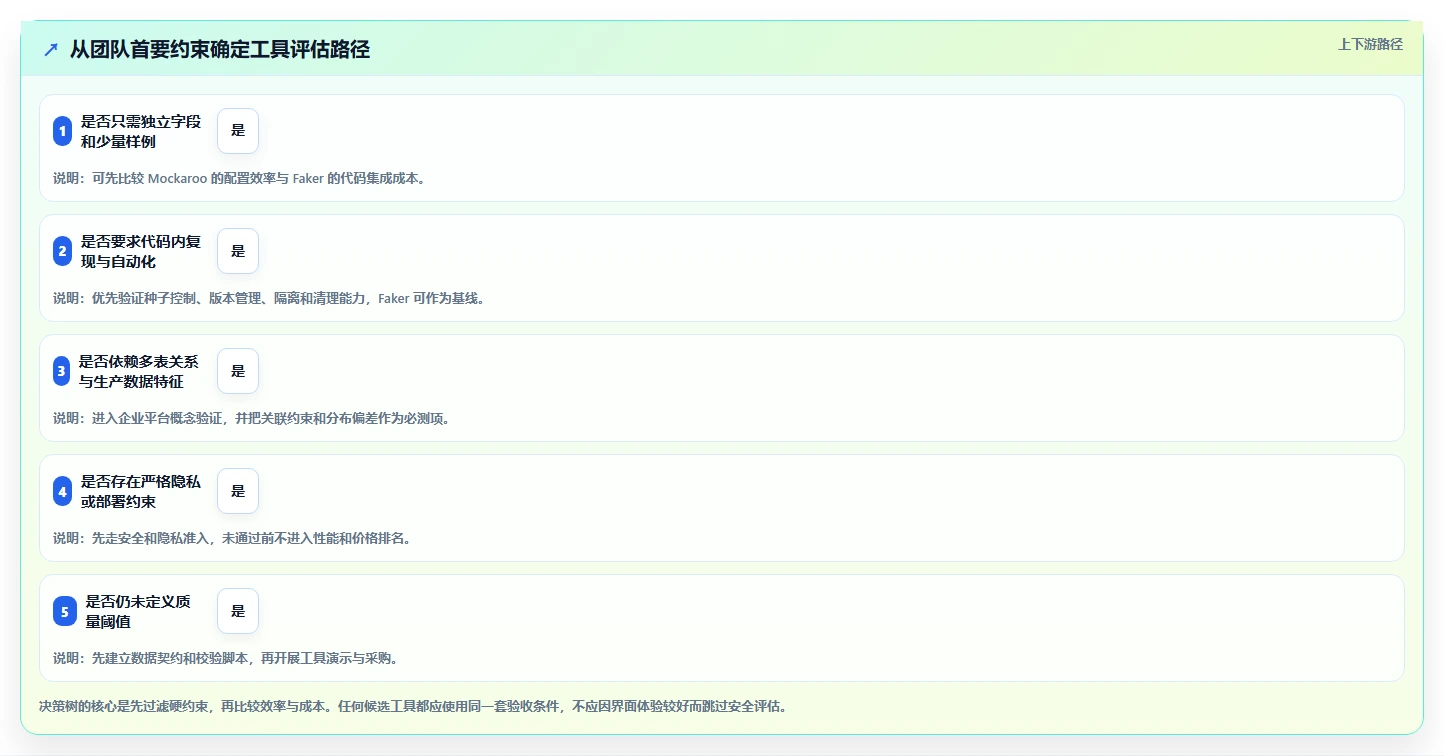Select step badge number 3

point(62,371)
